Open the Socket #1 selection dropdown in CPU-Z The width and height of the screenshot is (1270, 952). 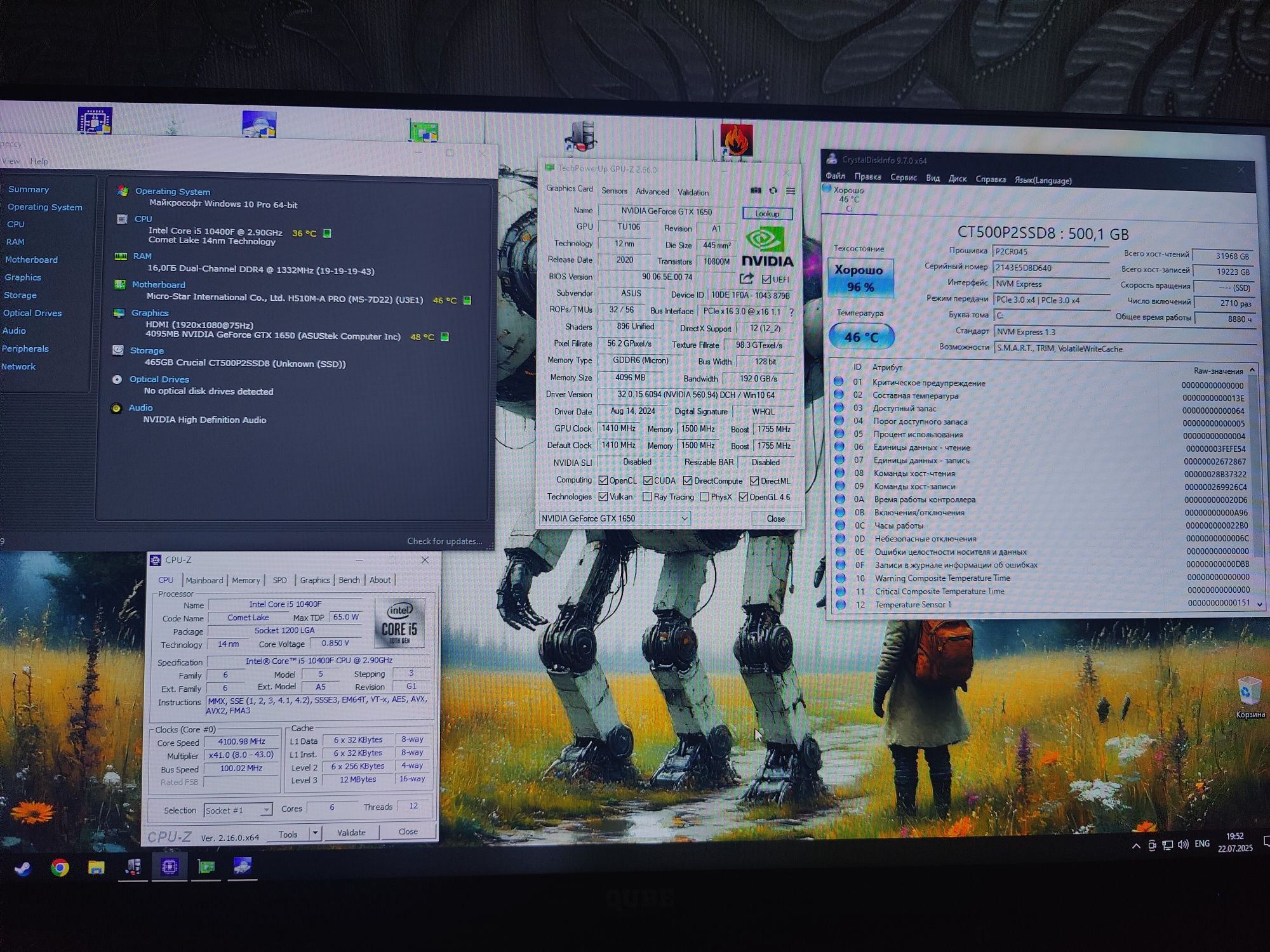[x=238, y=810]
